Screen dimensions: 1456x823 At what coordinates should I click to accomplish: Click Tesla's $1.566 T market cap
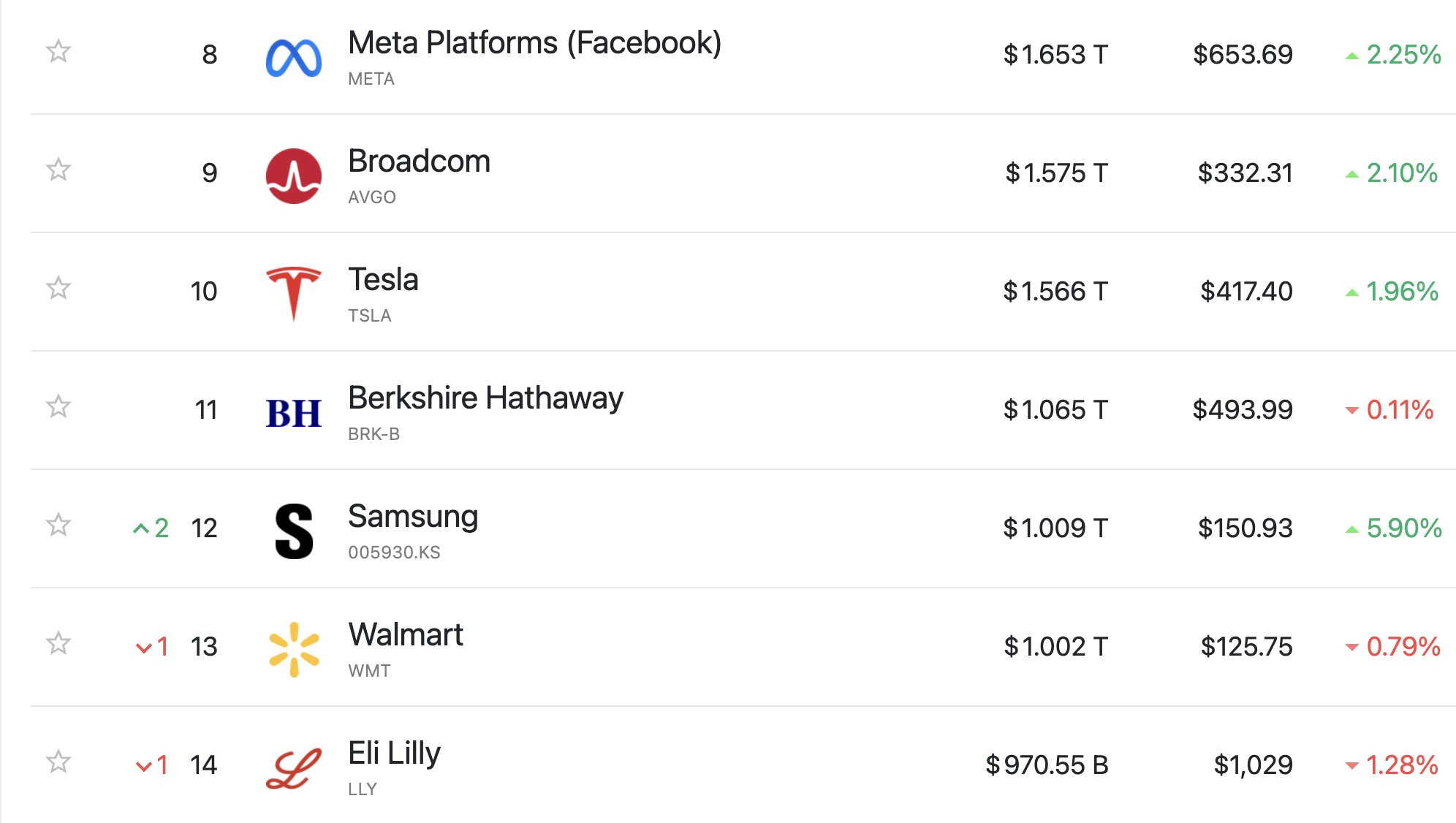1055,292
